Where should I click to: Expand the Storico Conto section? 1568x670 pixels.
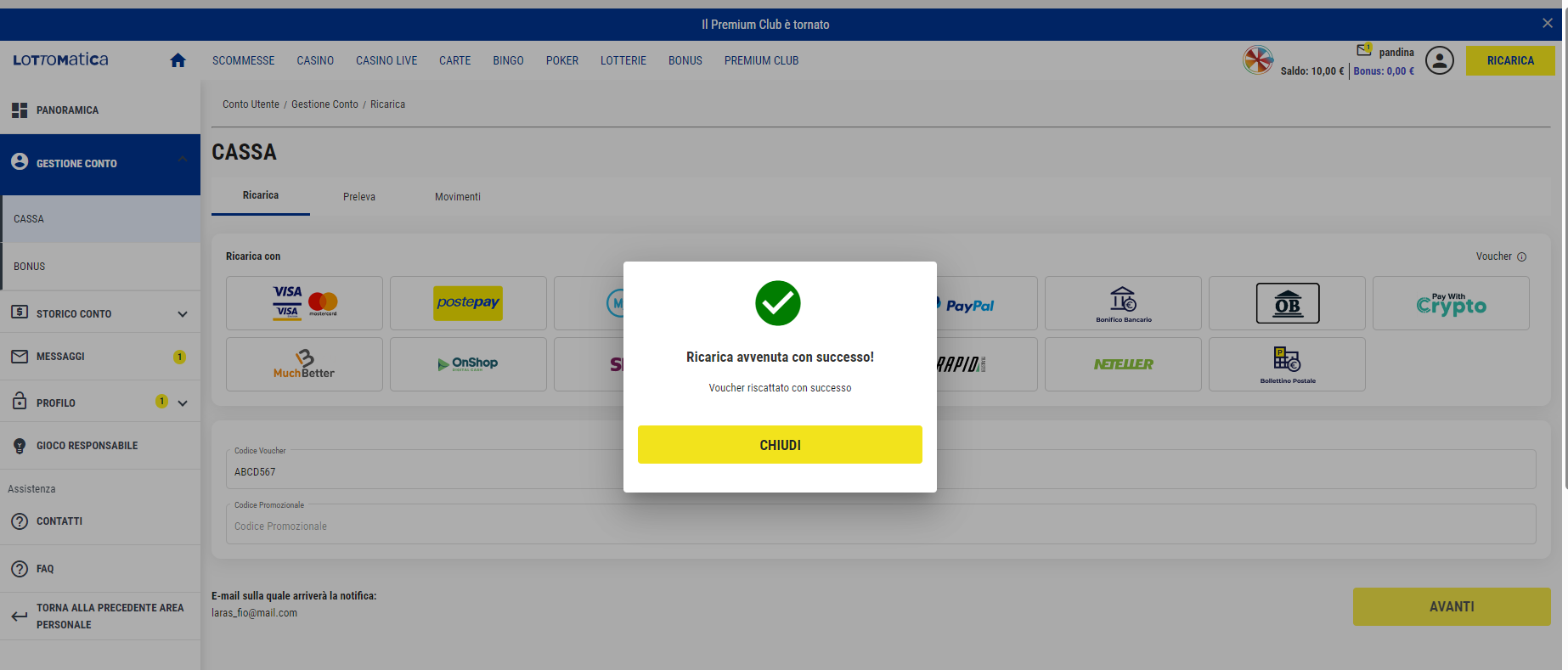point(183,314)
